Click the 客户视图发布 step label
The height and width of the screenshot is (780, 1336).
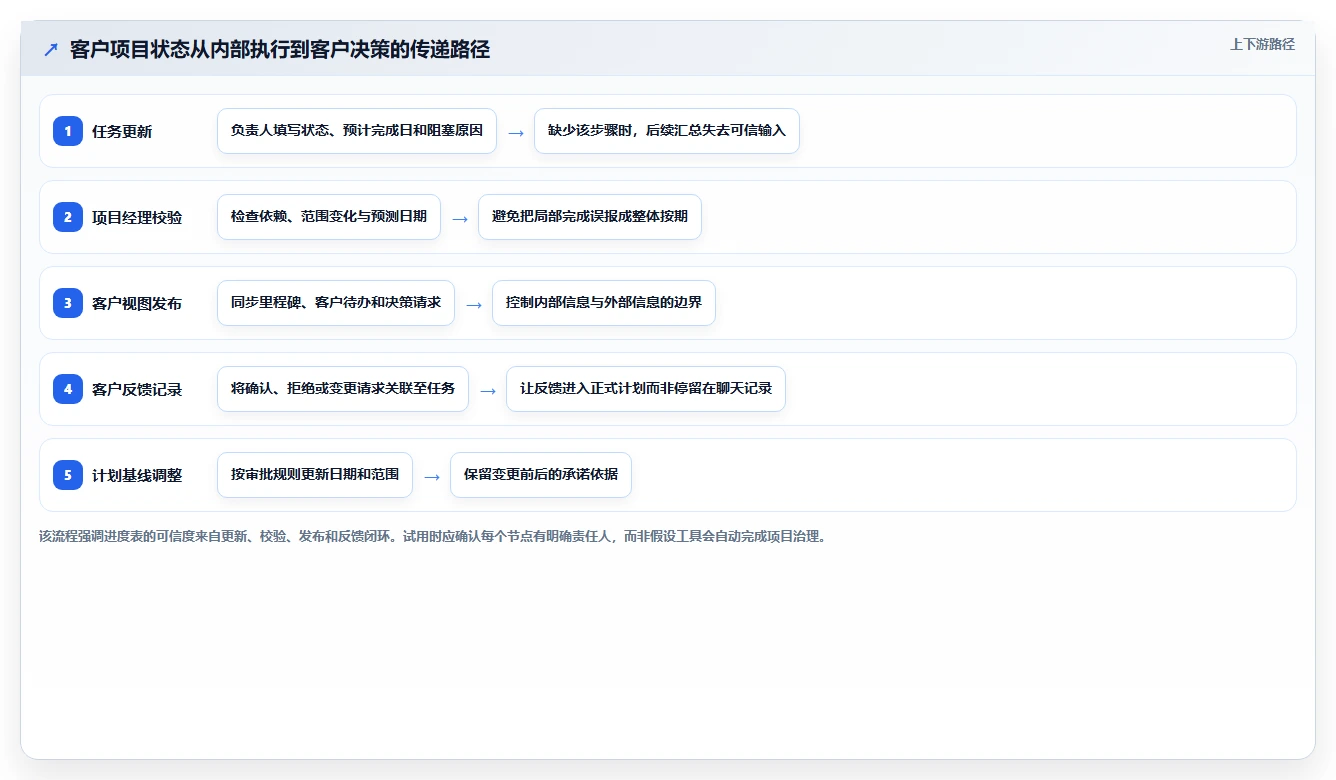click(137, 303)
